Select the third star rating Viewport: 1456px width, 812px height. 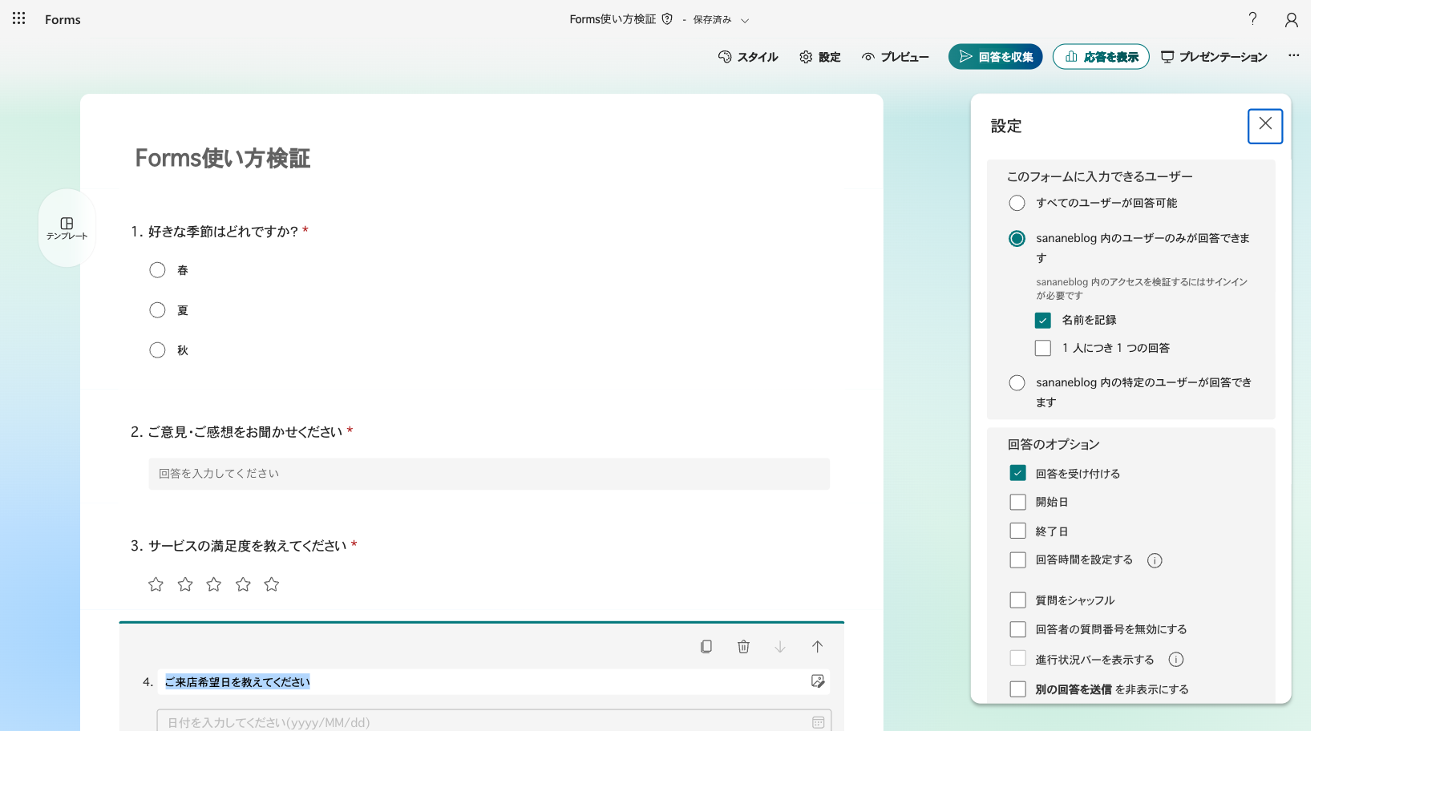[213, 584]
